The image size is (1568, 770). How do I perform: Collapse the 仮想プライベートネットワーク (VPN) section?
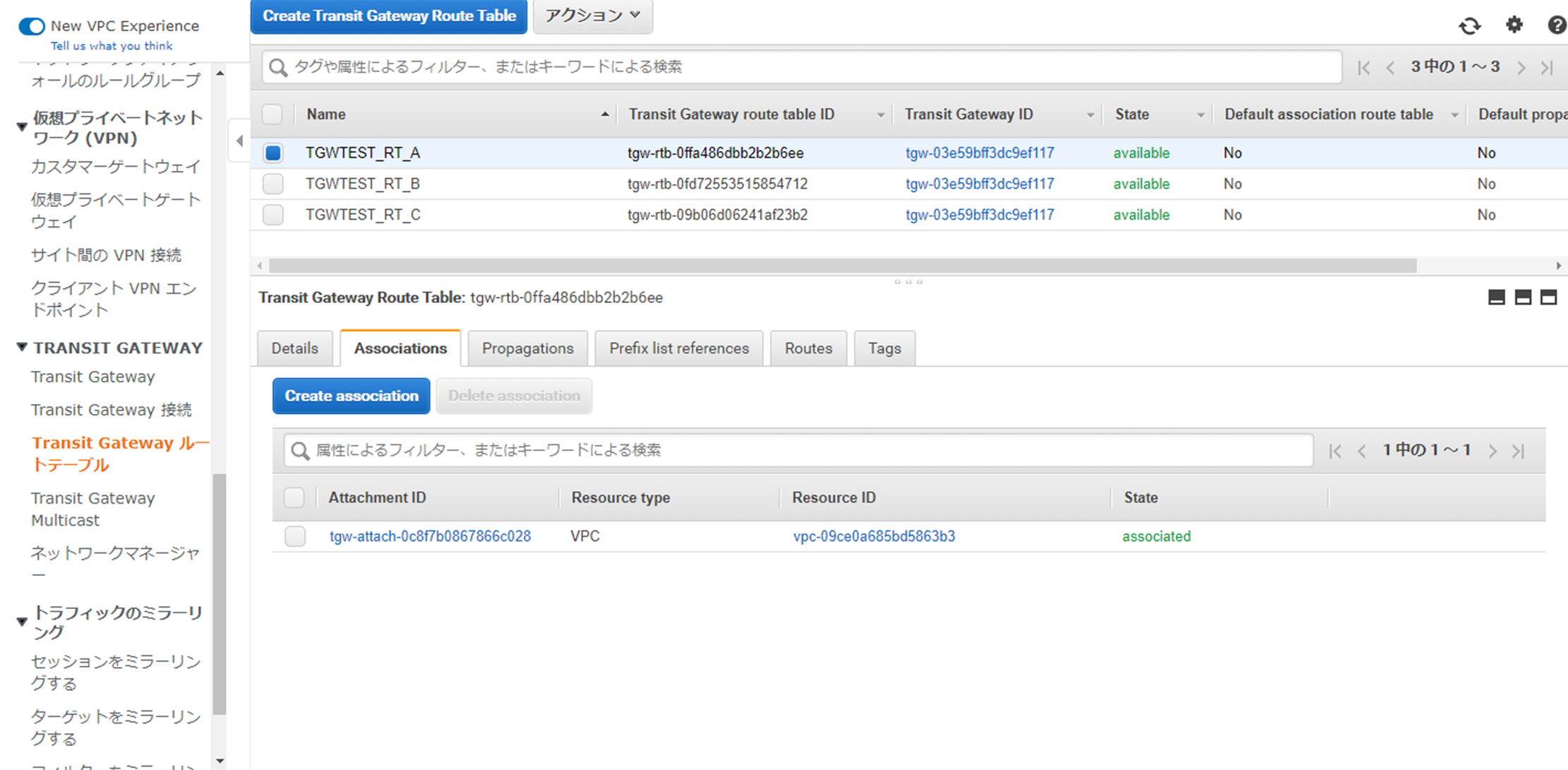coord(22,127)
